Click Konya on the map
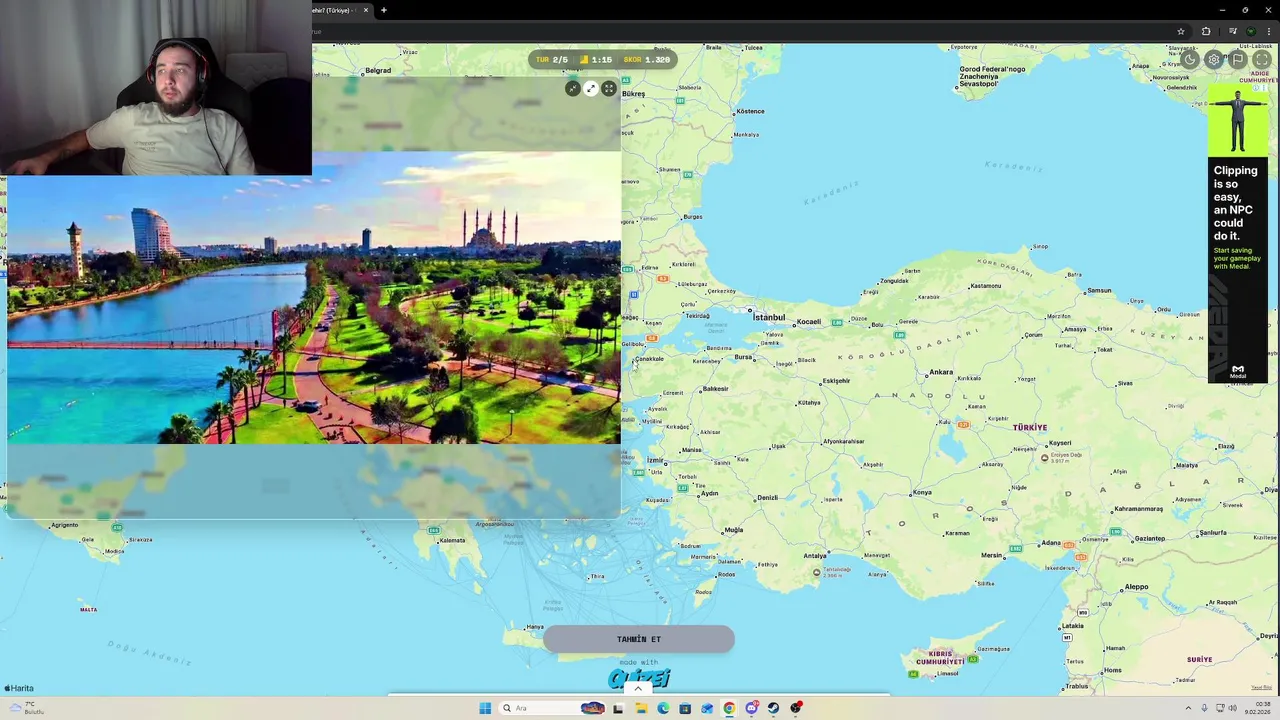 [x=921, y=492]
